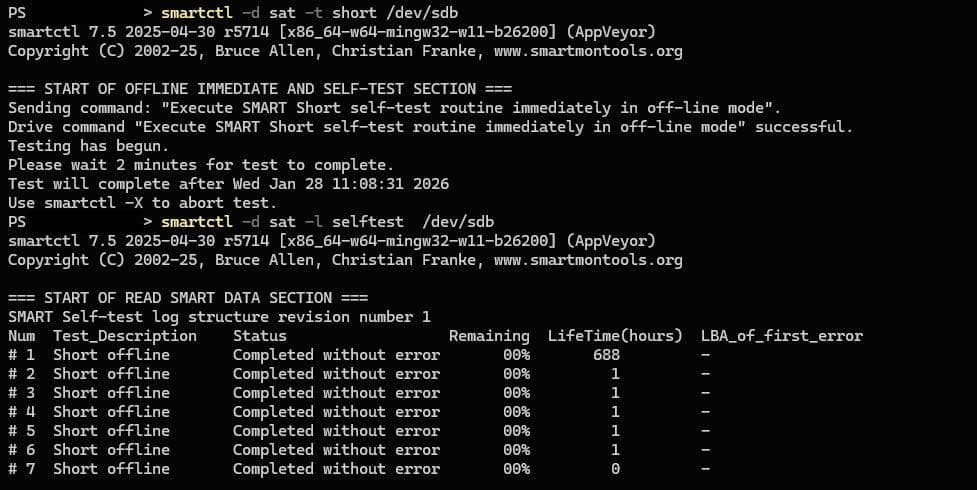Click the 'Remaining' column header
Image resolution: width=977 pixels, height=490 pixels.
[x=489, y=336]
